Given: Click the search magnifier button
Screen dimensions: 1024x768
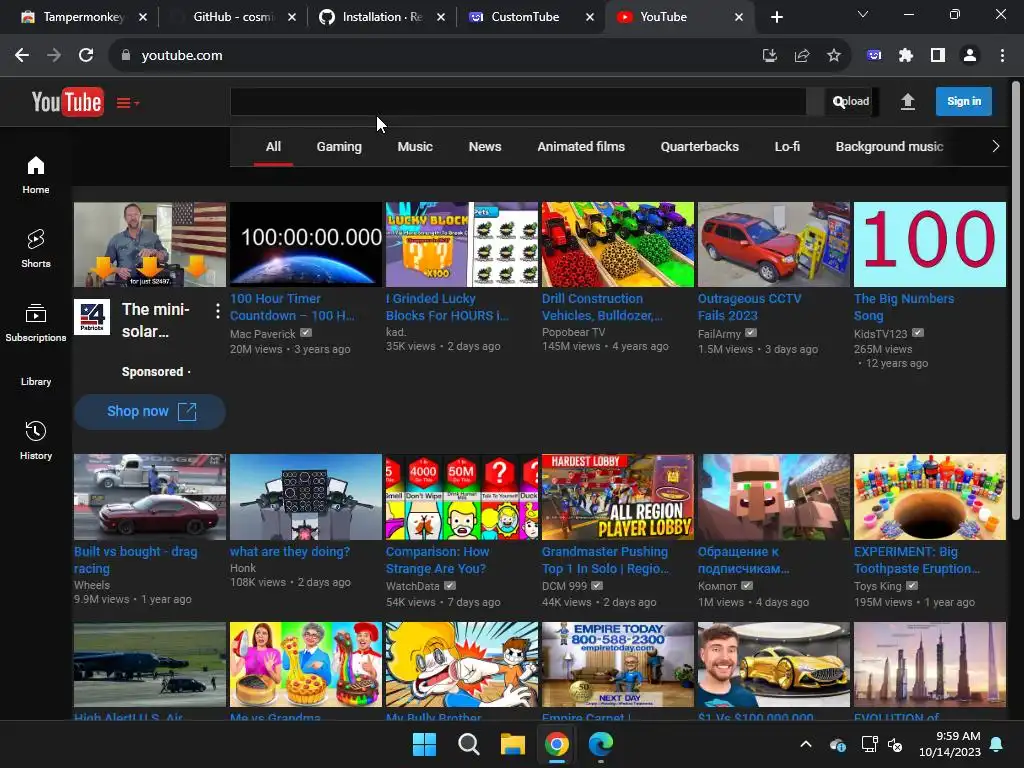Looking at the screenshot, I should [839, 101].
